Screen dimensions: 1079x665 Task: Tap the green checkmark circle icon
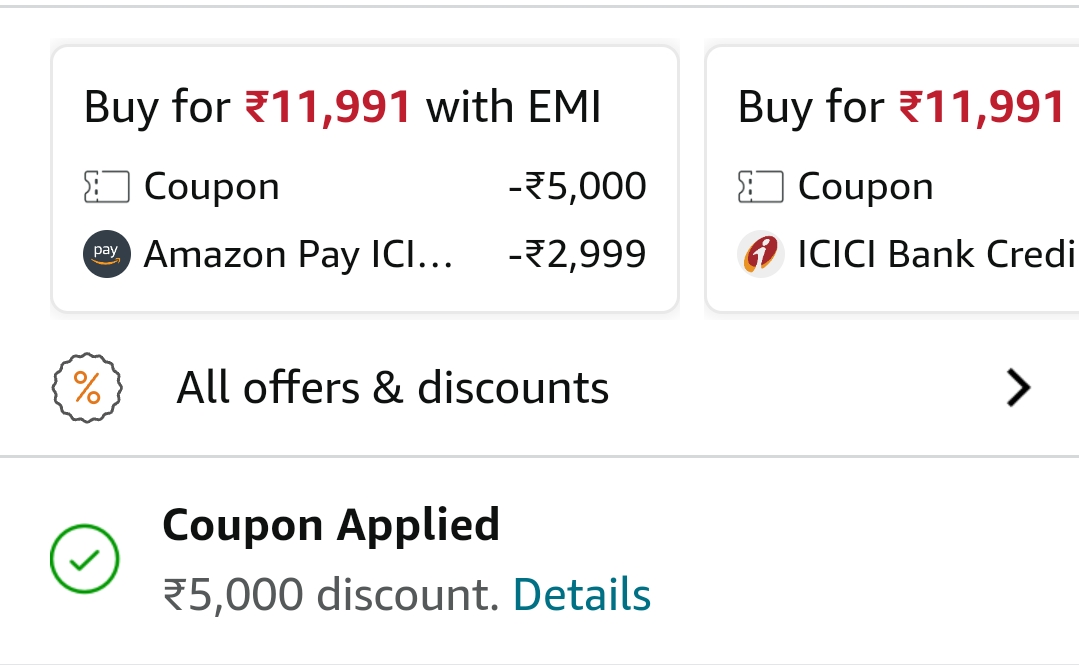[x=85, y=559]
